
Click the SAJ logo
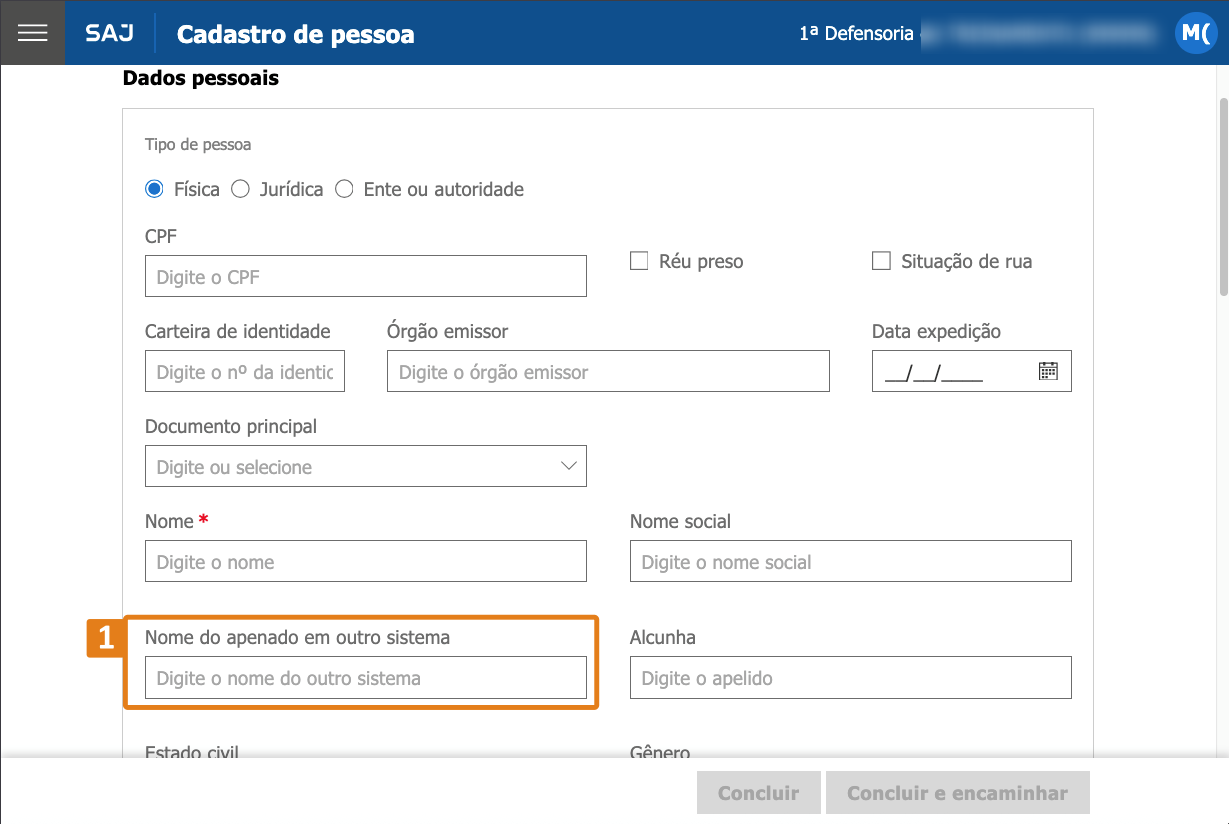[109, 33]
